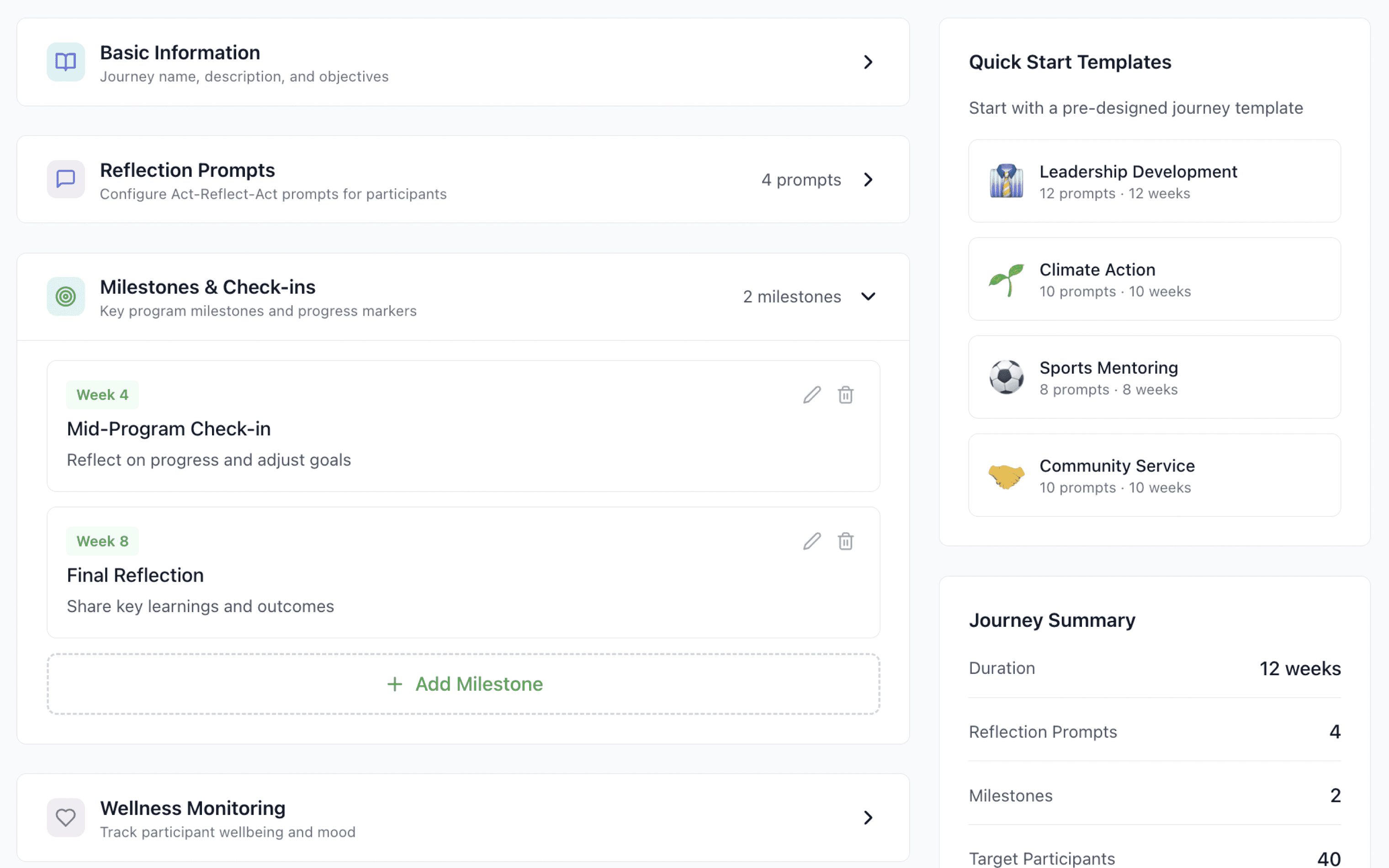Screen dimensions: 1389x868
Task: Click the Reflection Prompts speech bubble icon
Action: tap(65, 179)
